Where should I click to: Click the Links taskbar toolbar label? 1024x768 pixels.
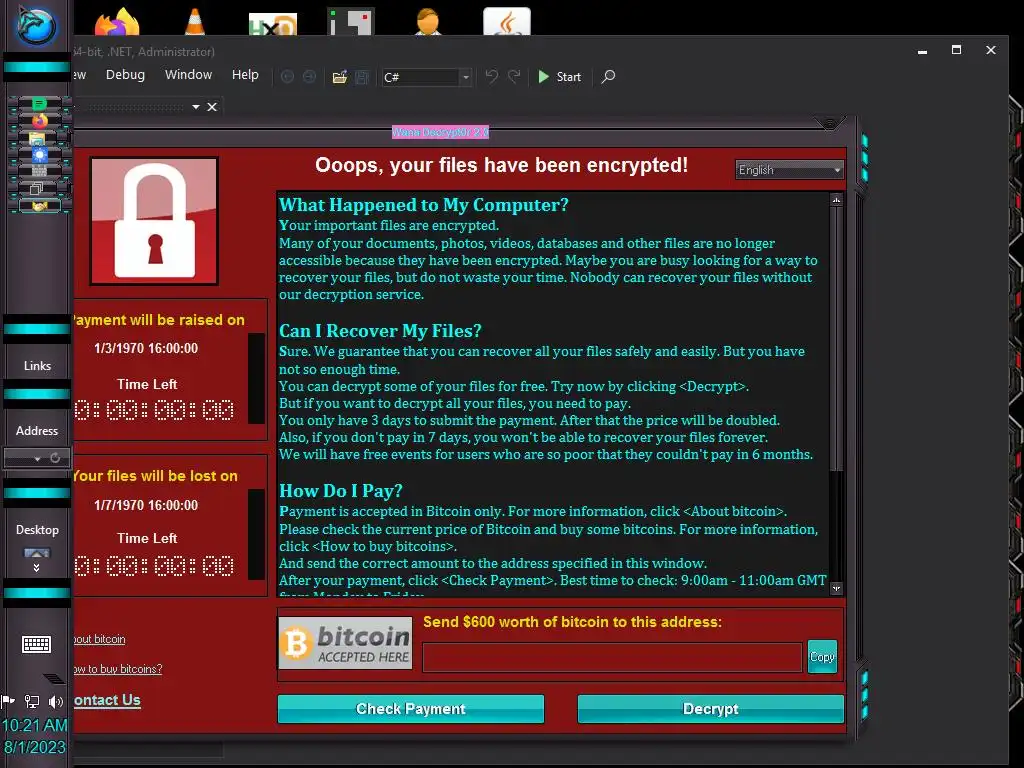tap(37, 366)
